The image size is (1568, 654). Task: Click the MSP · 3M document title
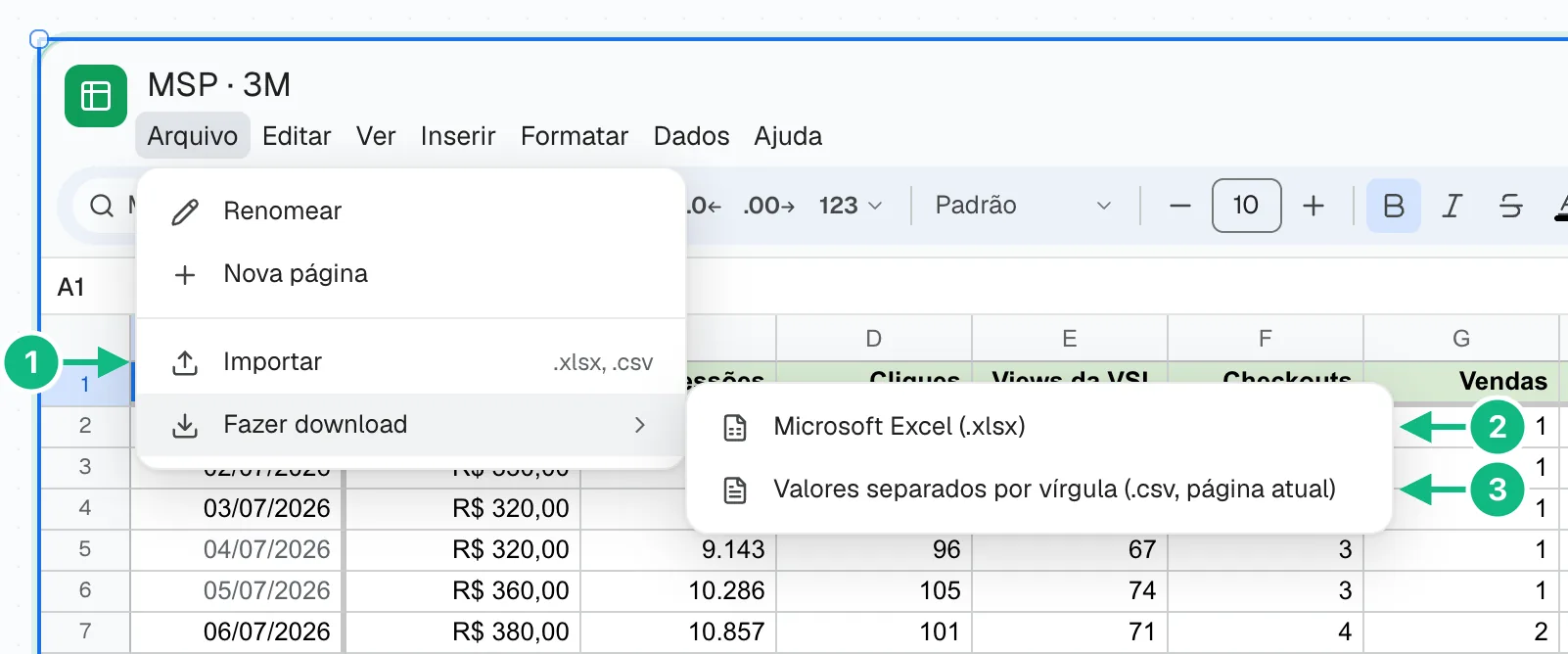click(219, 85)
